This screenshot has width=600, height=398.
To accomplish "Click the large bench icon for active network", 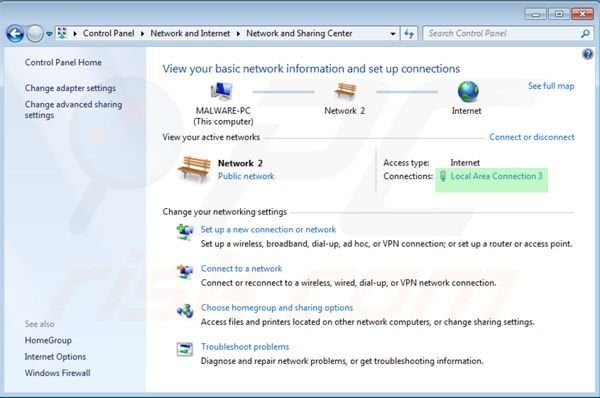I will [x=194, y=169].
